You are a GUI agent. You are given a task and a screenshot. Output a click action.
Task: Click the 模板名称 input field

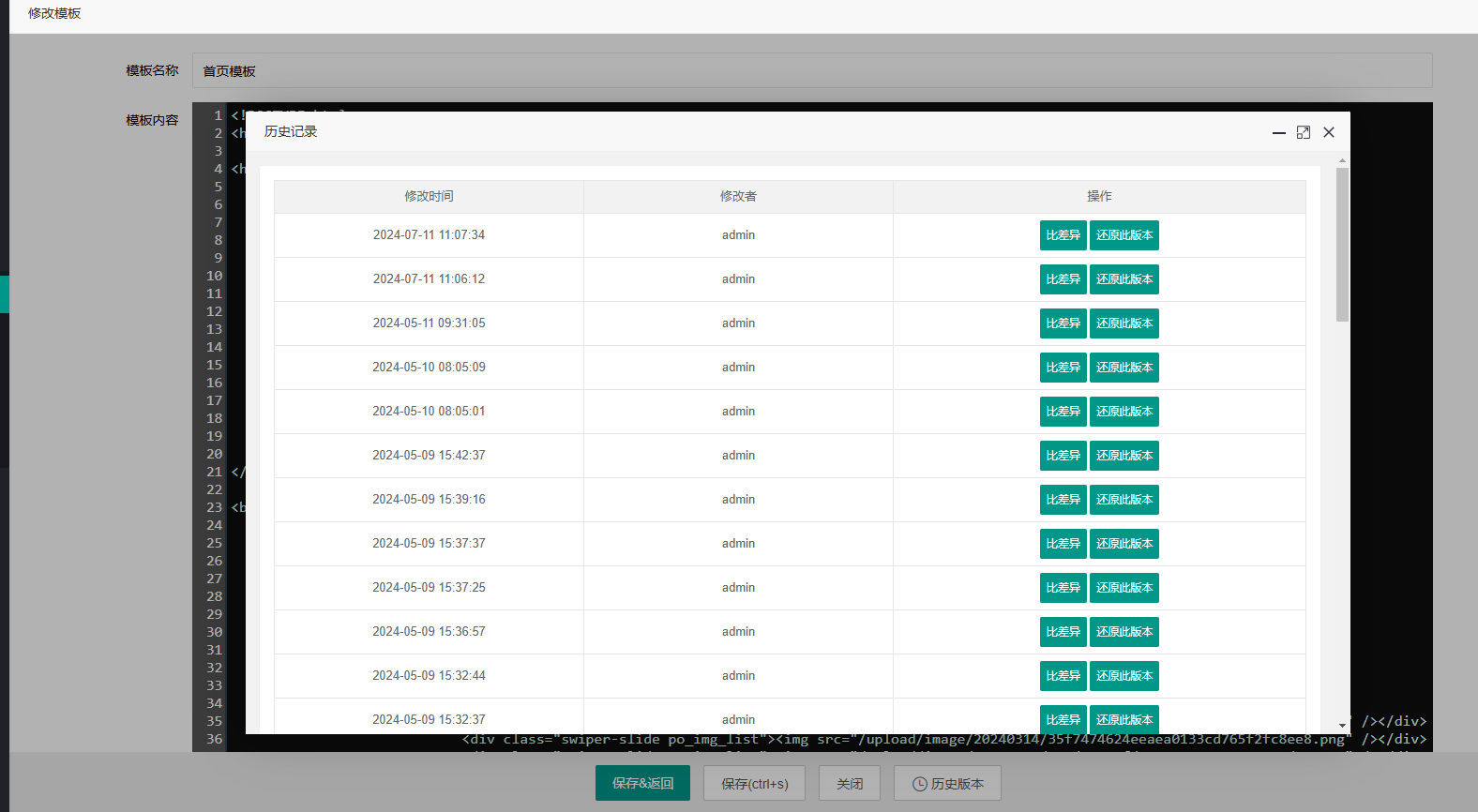coord(812,70)
